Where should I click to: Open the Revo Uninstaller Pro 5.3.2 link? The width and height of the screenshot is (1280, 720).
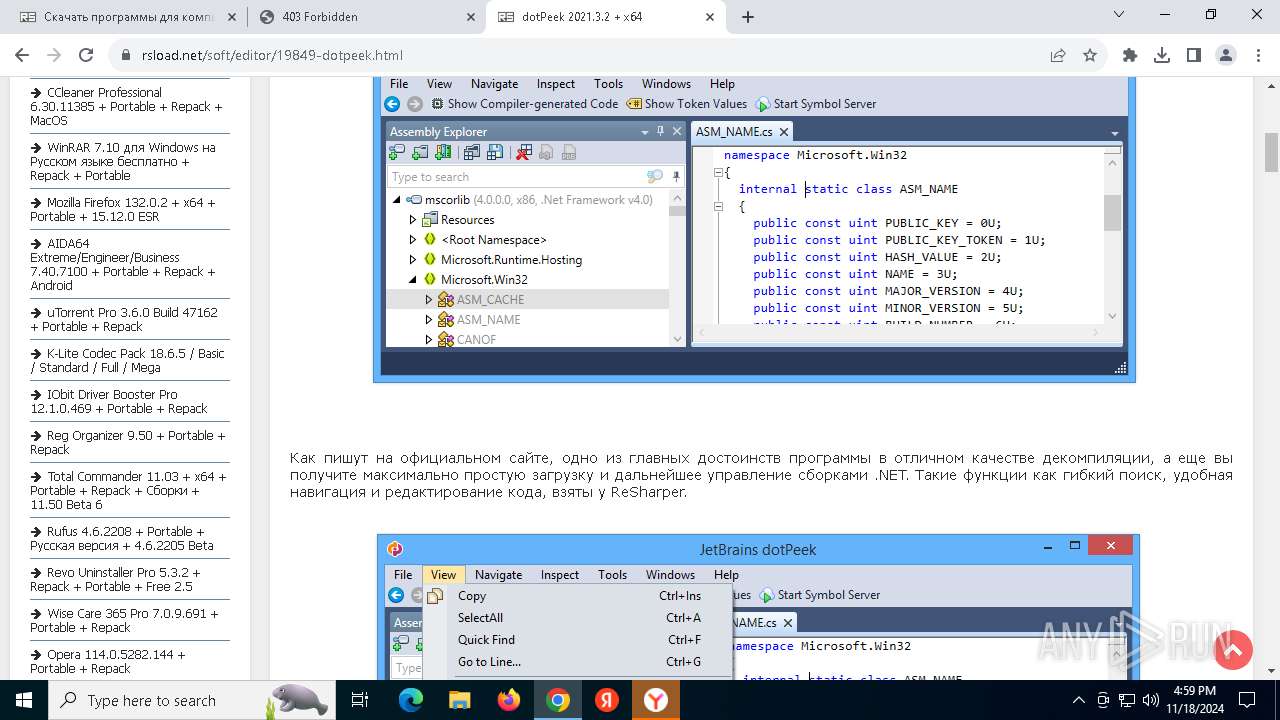(115, 579)
